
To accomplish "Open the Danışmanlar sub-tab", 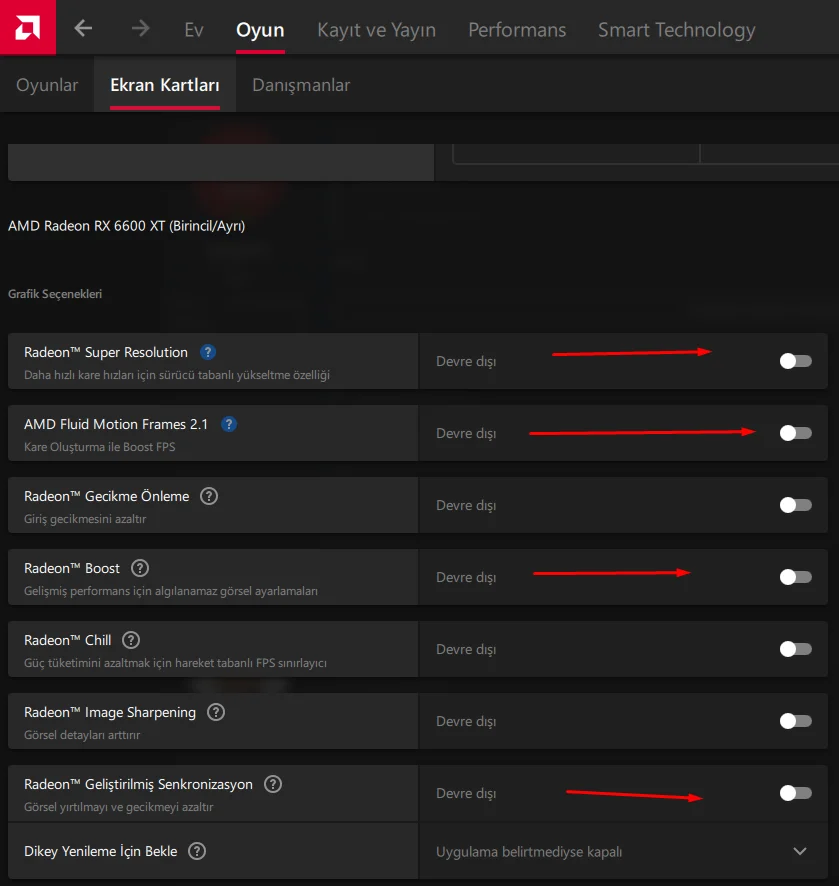I will (301, 85).
